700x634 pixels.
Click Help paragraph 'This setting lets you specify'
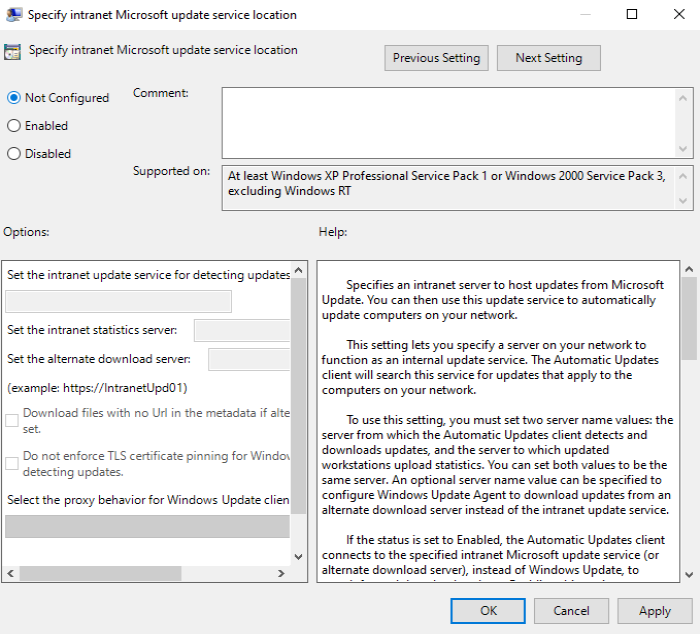tap(490, 367)
